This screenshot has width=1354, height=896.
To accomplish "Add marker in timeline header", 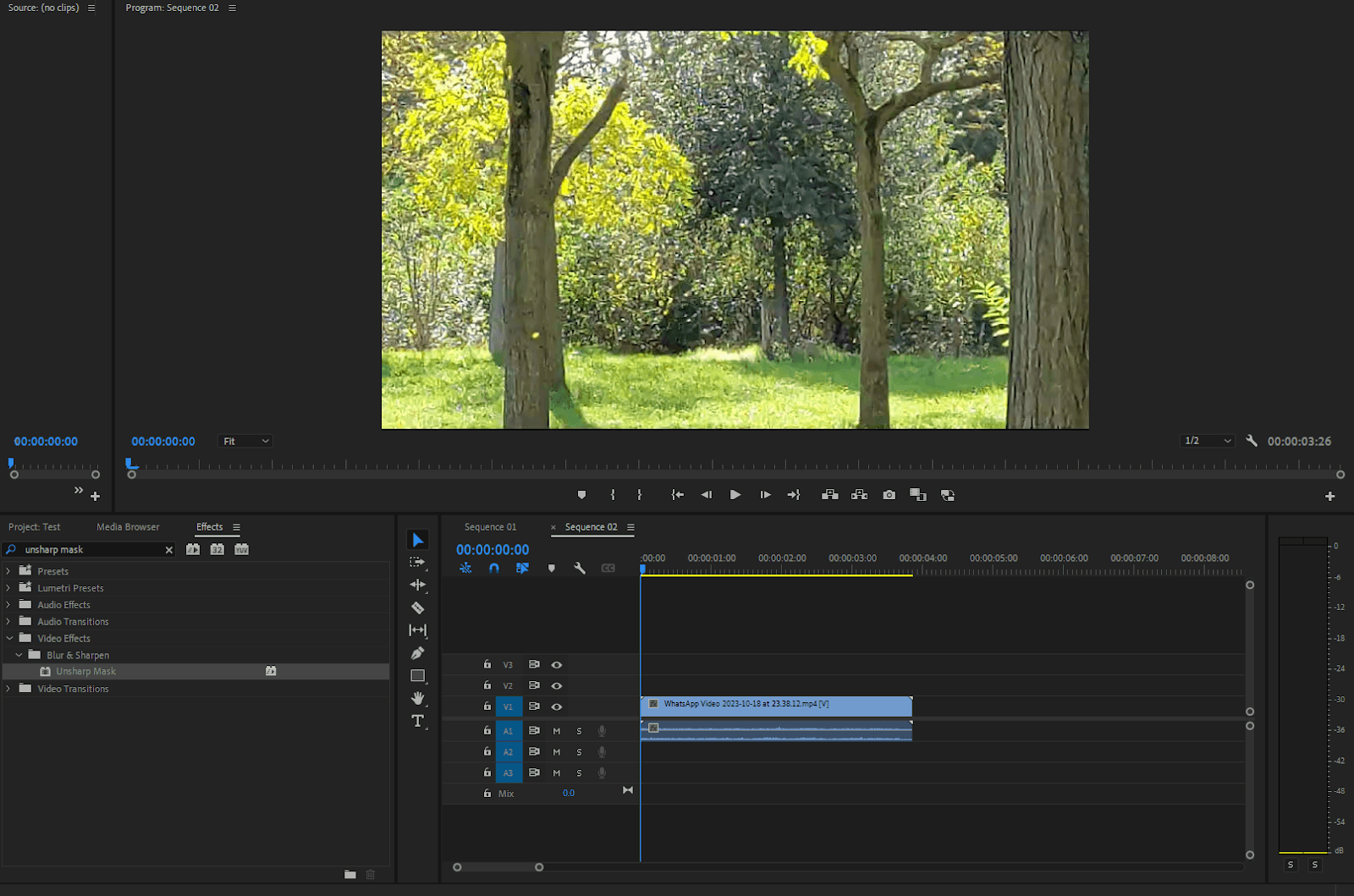I will [x=552, y=569].
